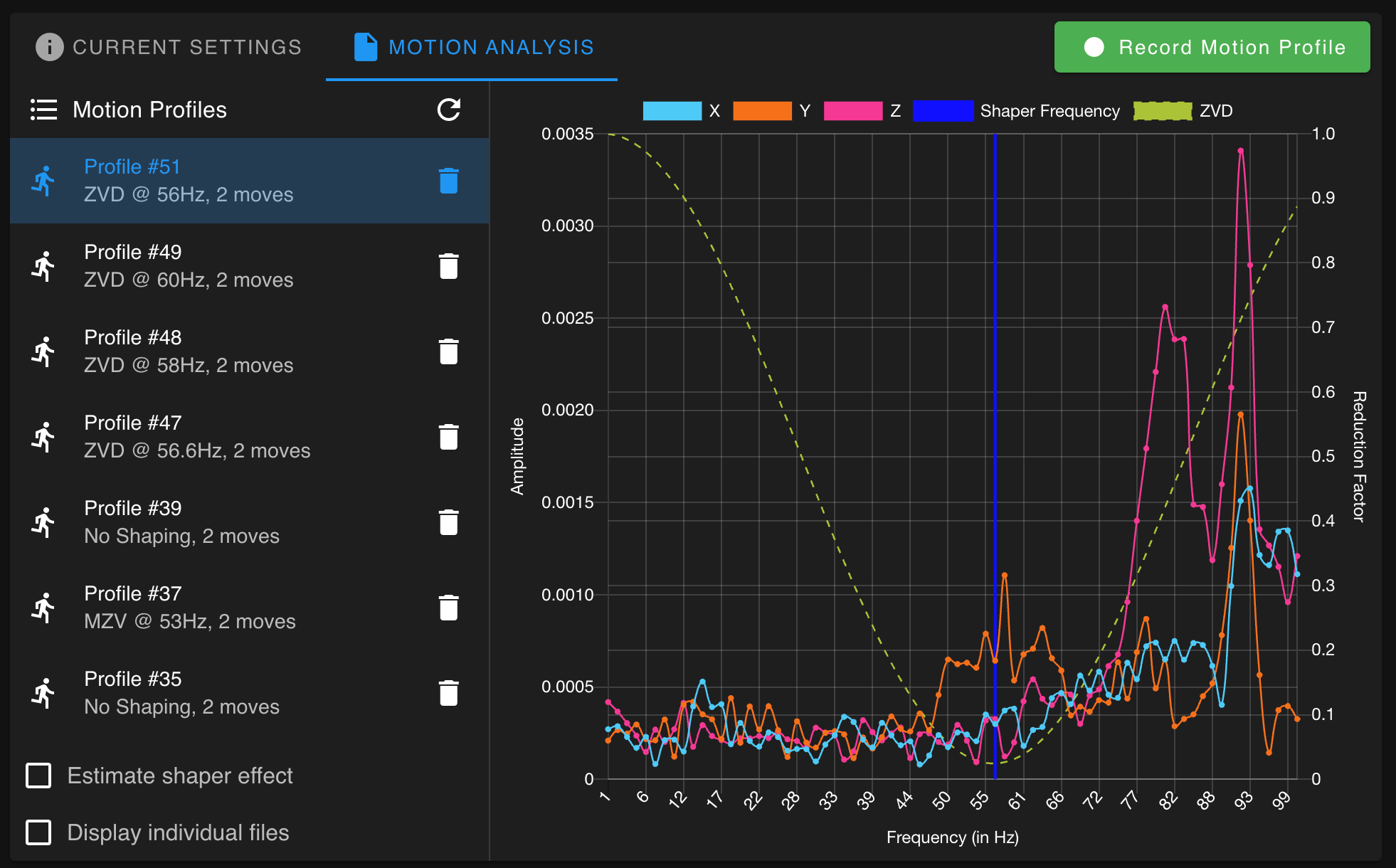Click the Display individual files label
Viewport: 1396px width, 868px height.
tap(178, 832)
